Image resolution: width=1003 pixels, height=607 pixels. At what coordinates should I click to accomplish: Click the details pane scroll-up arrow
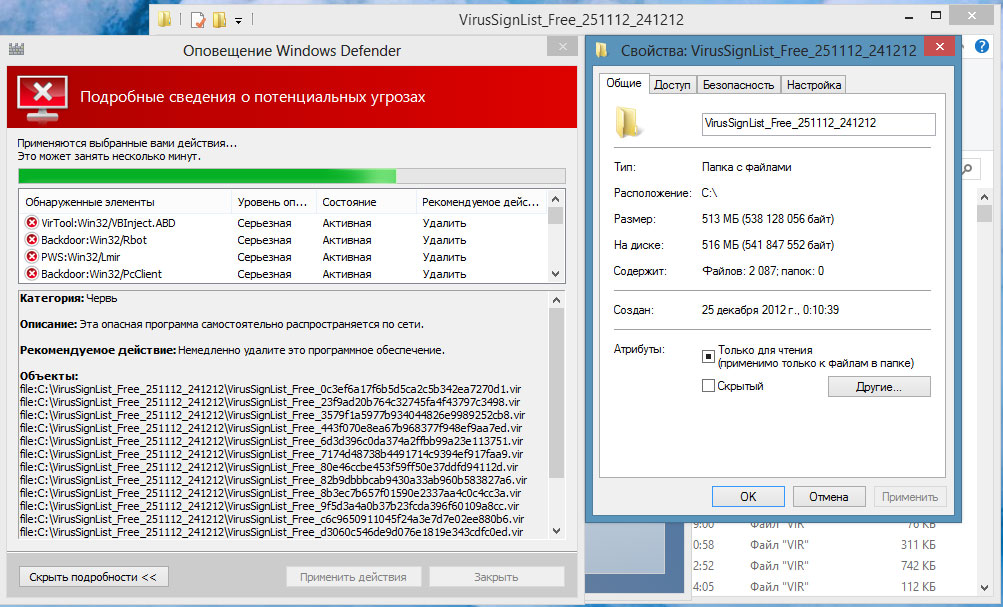(557, 300)
